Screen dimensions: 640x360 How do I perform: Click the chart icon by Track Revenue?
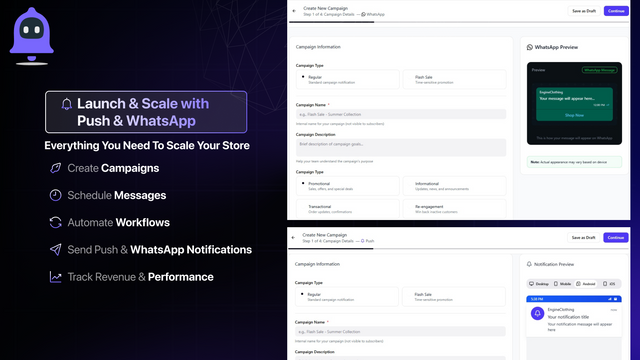point(56,277)
